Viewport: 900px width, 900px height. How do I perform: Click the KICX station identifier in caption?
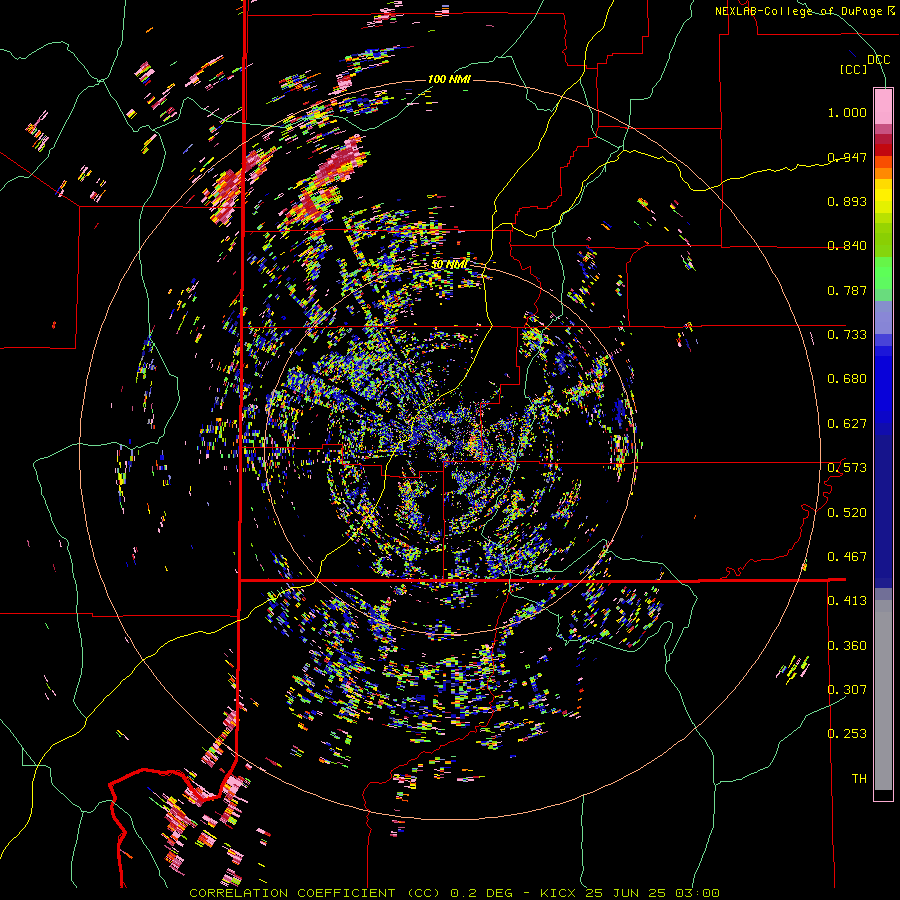[557, 893]
